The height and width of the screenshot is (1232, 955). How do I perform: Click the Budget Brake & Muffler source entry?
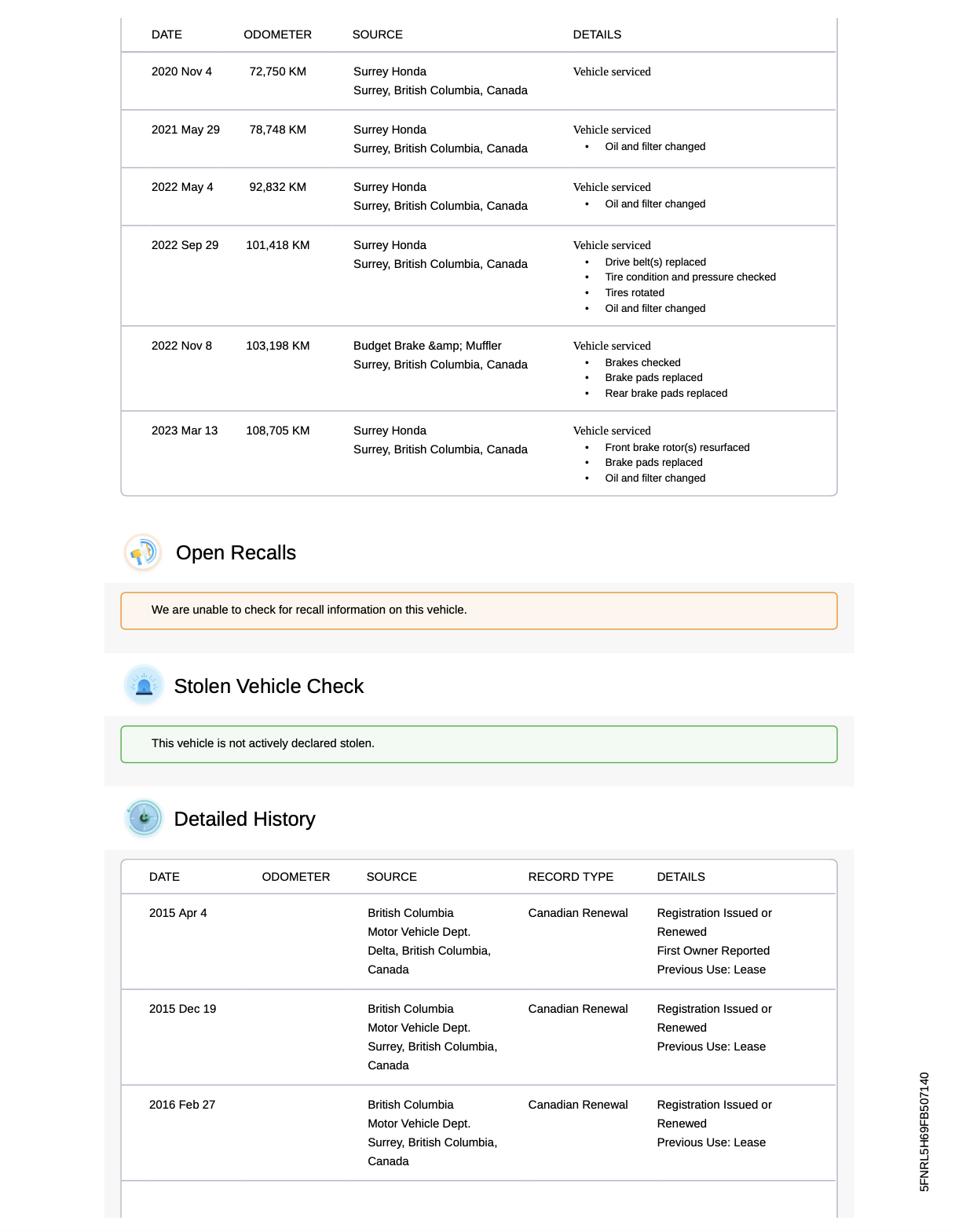point(427,346)
